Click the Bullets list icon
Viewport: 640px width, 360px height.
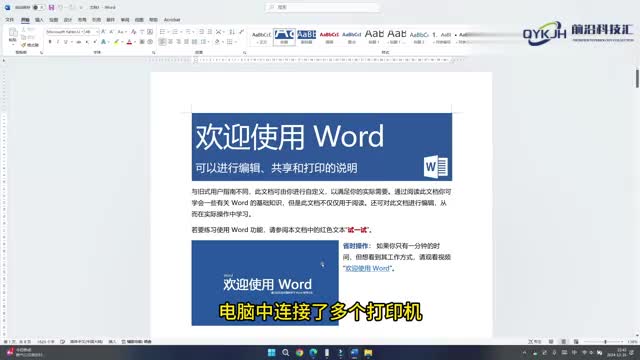pyautogui.click(x=162, y=31)
